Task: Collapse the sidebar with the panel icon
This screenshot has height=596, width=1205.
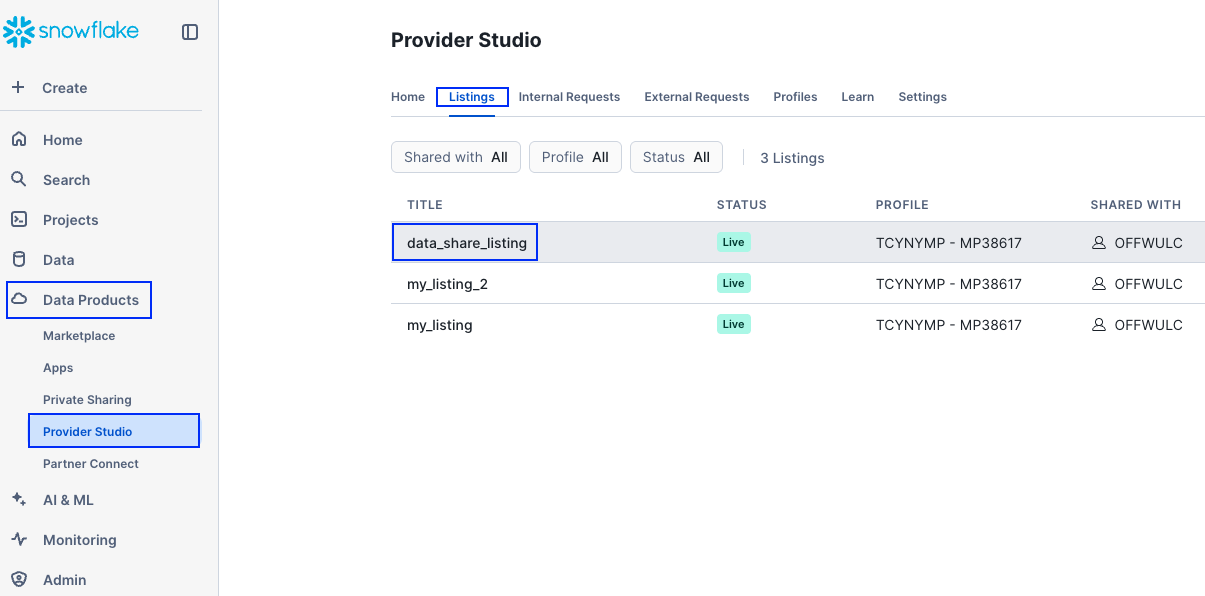Action: (190, 32)
